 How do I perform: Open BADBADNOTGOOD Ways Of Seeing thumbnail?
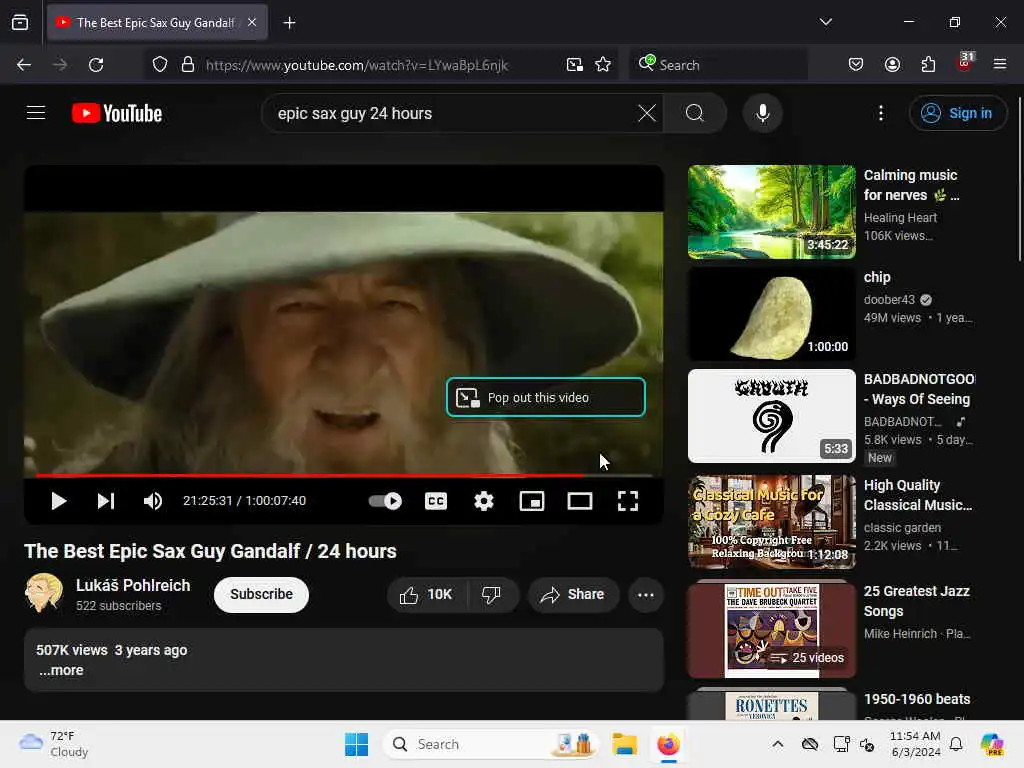(771, 415)
